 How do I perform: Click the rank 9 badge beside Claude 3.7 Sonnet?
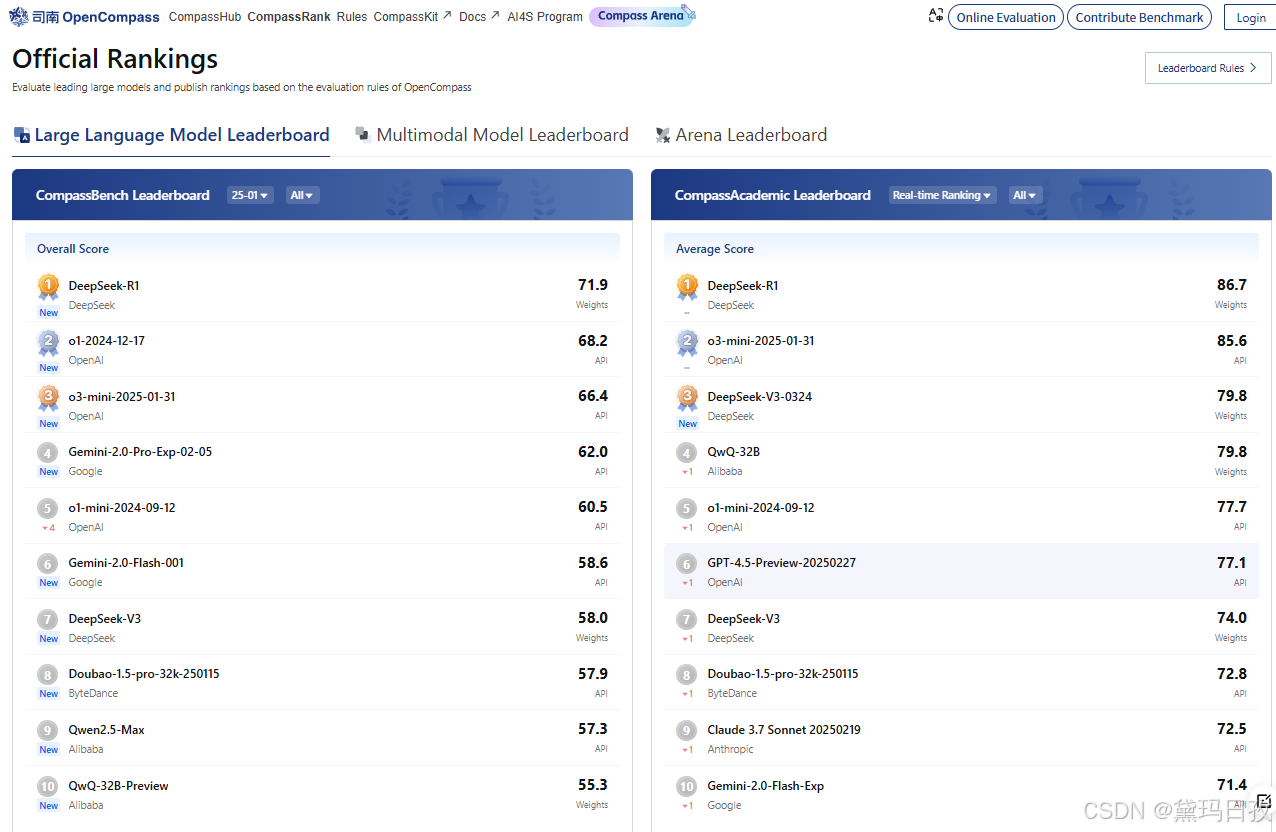pos(687,731)
